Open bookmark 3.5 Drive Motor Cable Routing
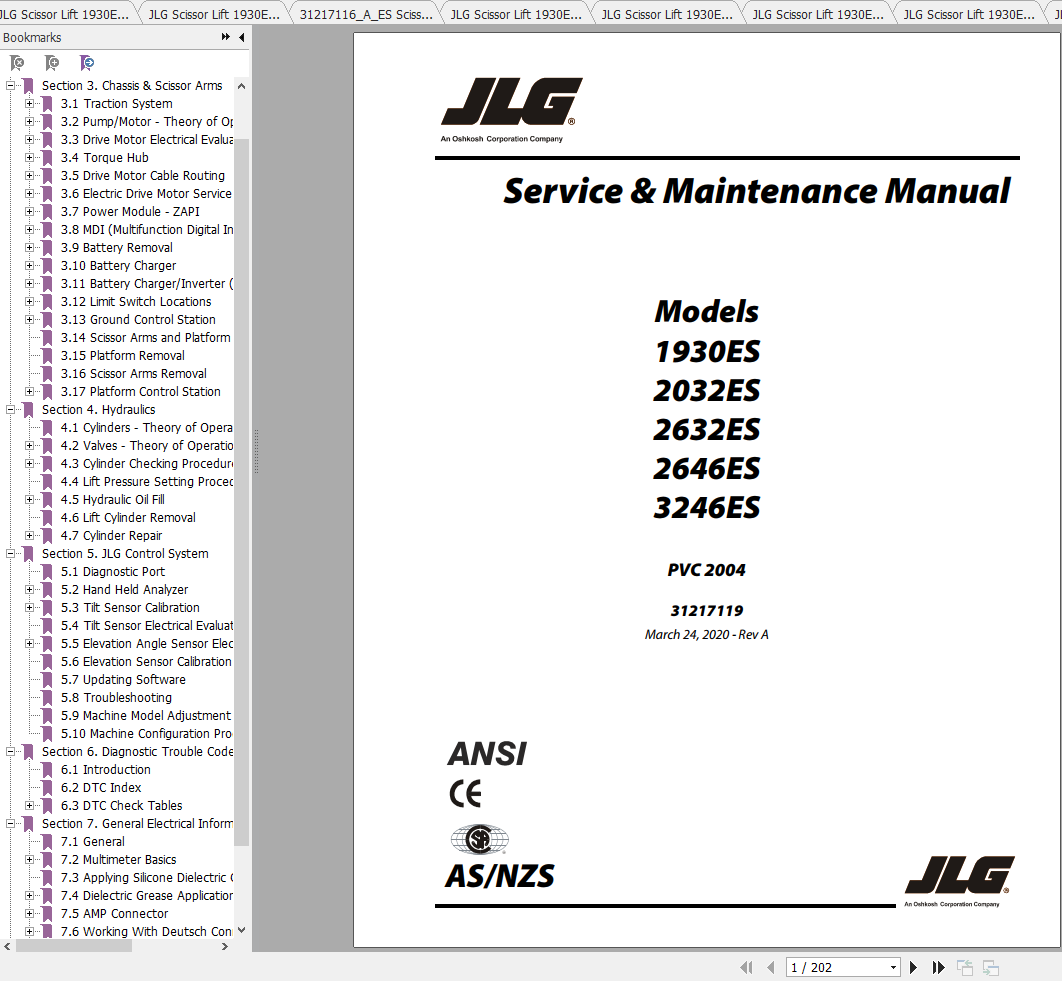Screen dimensions: 1062x981 coord(143,175)
